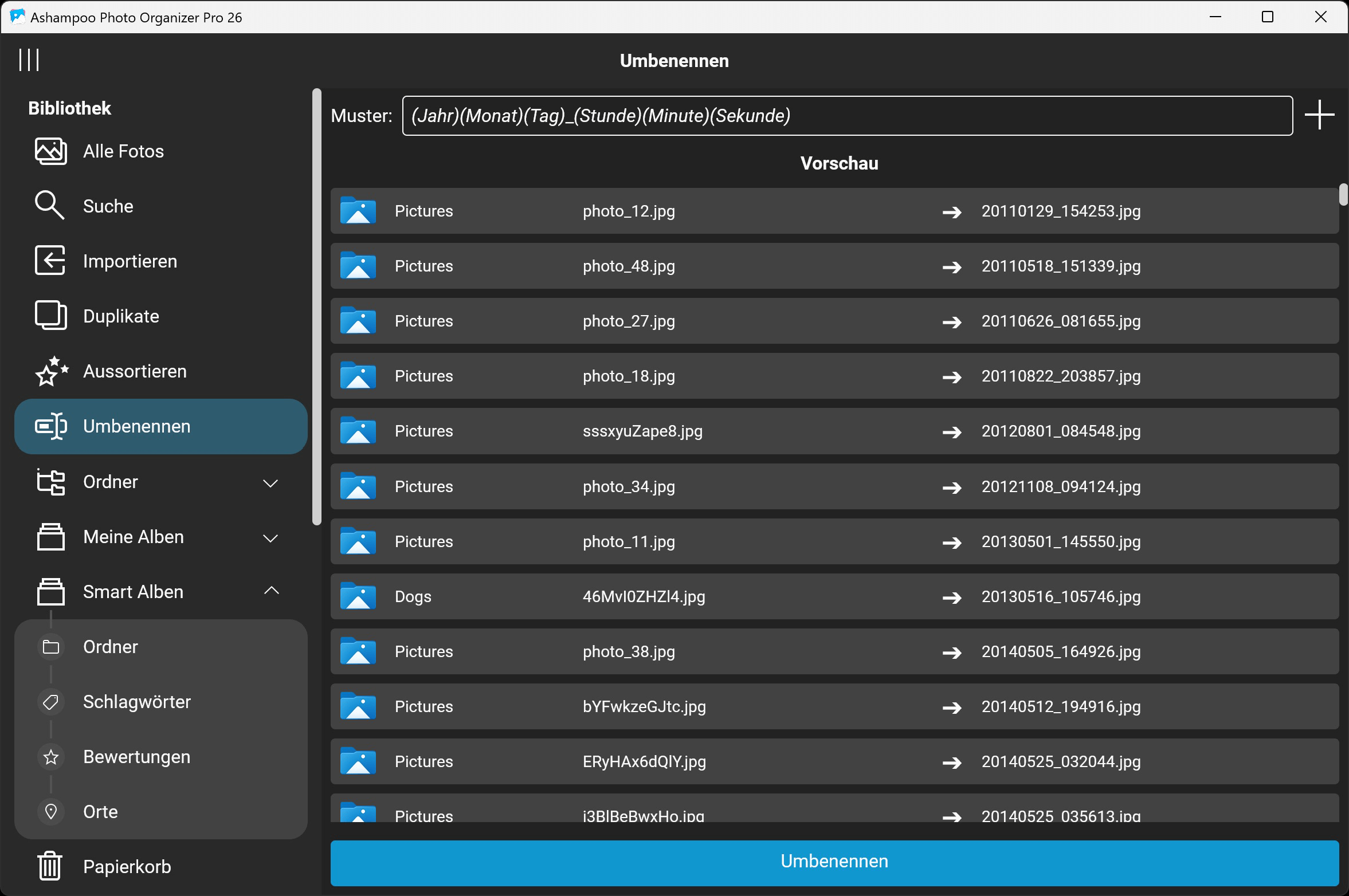Viewport: 1349px width, 896px height.
Task: Click the preview list vertical scrollbar
Action: [x=1343, y=195]
